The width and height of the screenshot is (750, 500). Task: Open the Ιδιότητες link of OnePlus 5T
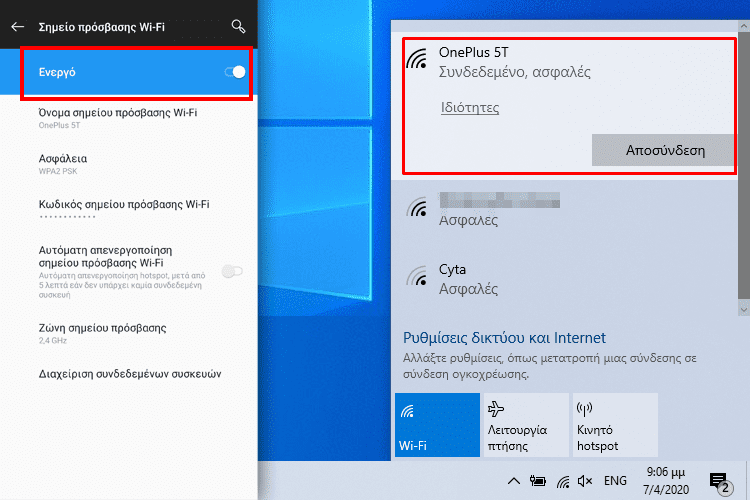pyautogui.click(x=470, y=107)
